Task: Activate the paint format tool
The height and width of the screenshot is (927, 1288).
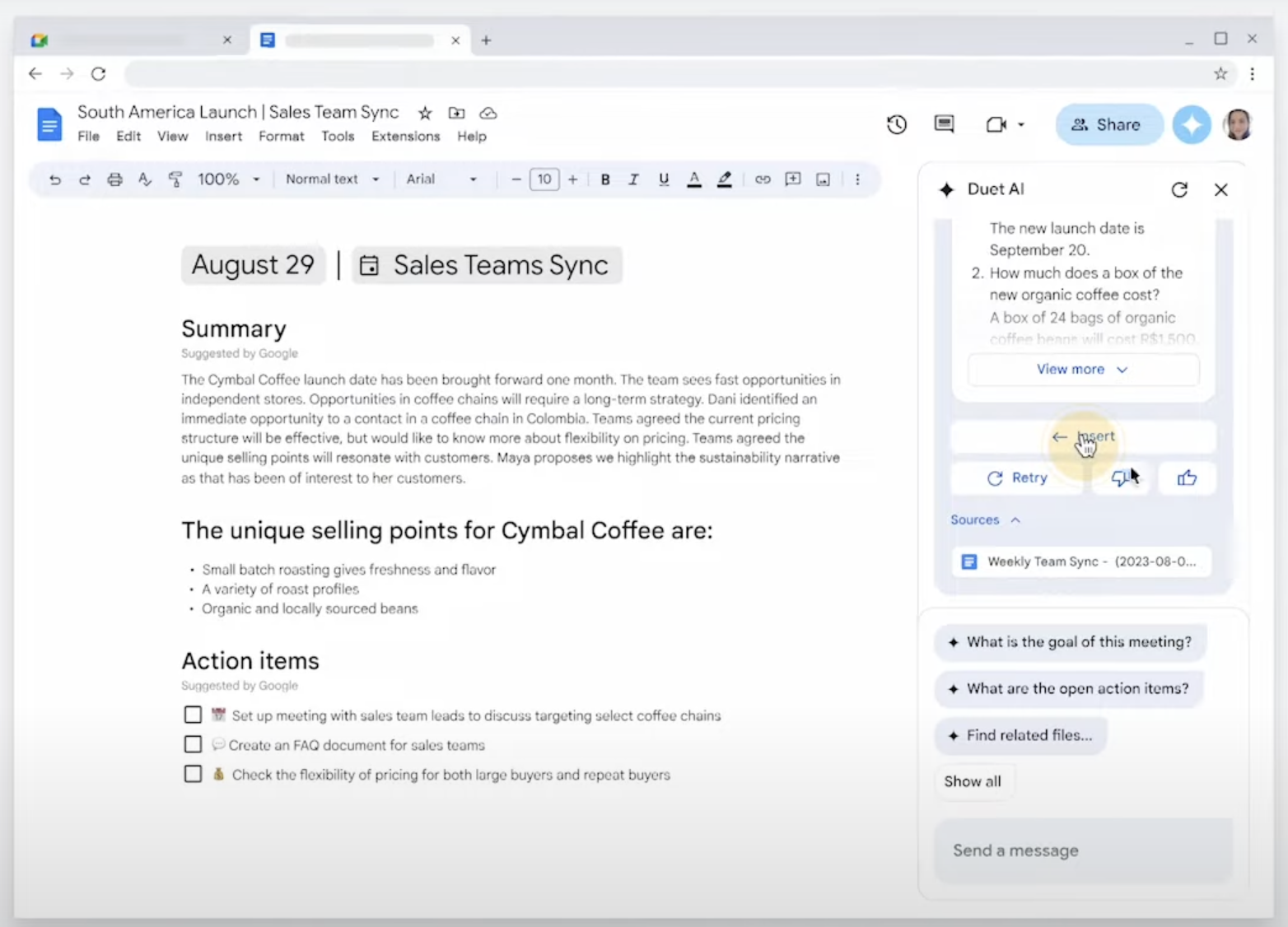Action: click(175, 179)
